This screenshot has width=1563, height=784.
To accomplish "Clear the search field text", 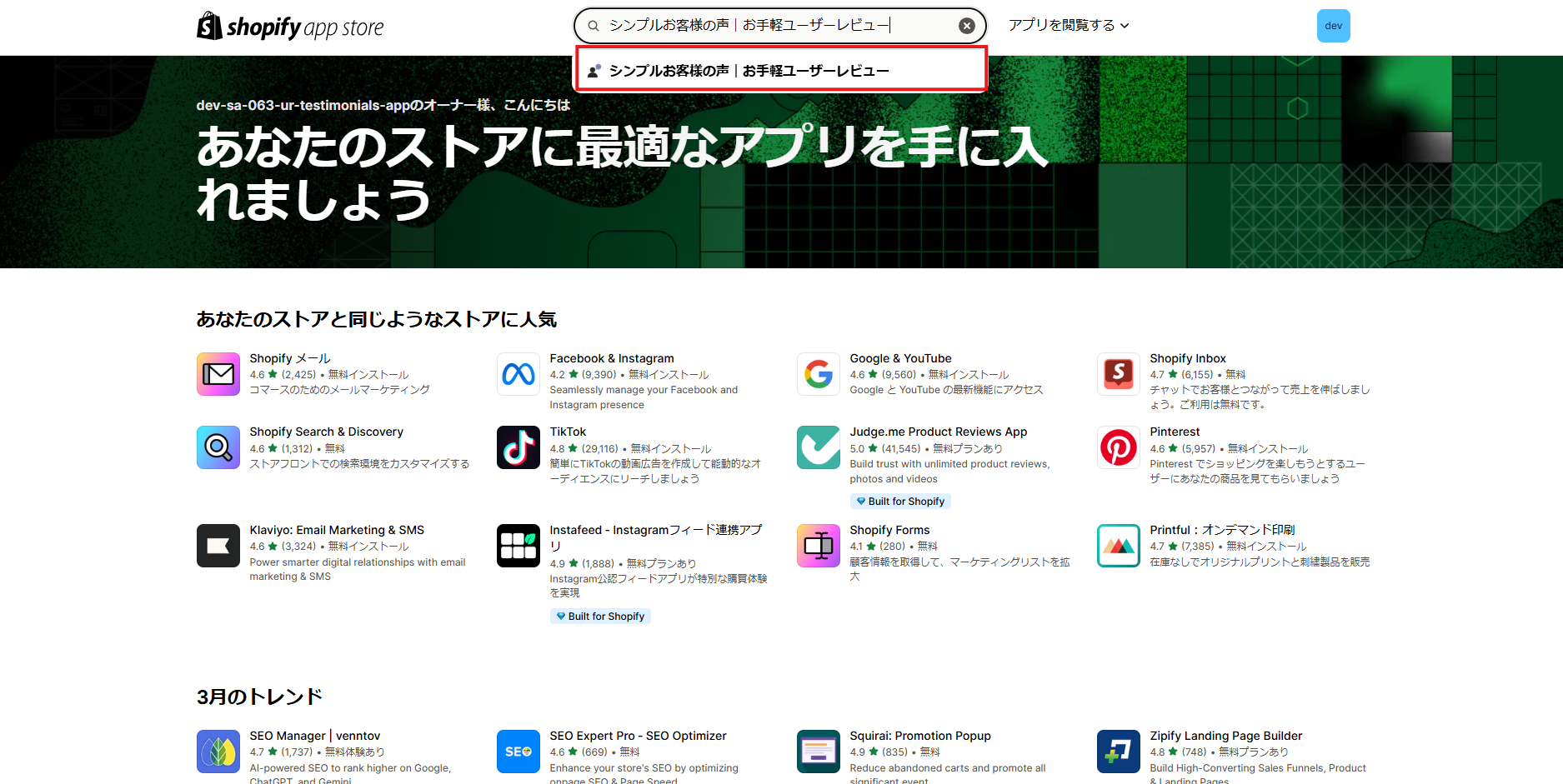I will pyautogui.click(x=966, y=26).
